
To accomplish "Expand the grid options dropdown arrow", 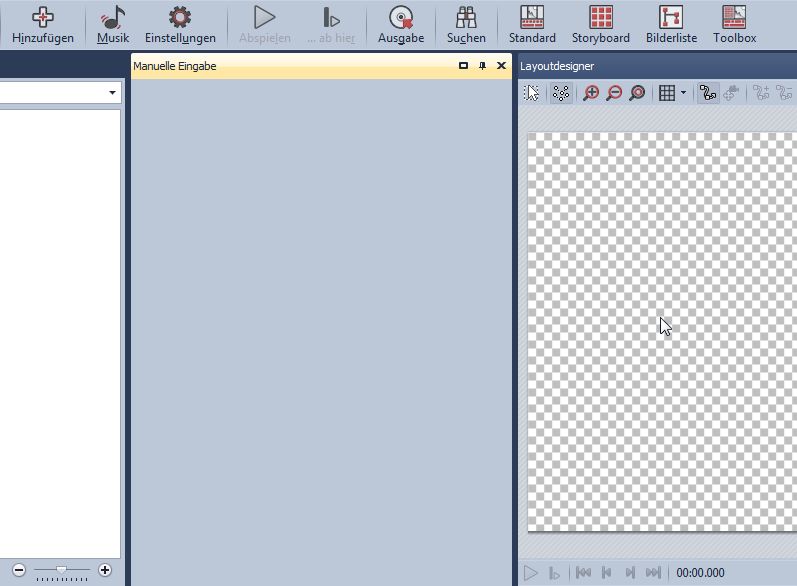I will (x=684, y=93).
